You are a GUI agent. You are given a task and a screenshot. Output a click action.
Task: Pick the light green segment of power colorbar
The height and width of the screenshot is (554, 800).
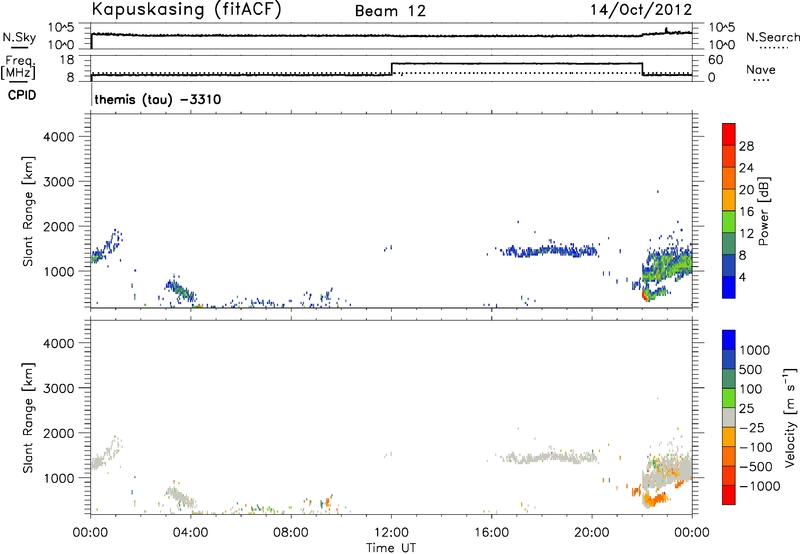pyautogui.click(x=729, y=221)
